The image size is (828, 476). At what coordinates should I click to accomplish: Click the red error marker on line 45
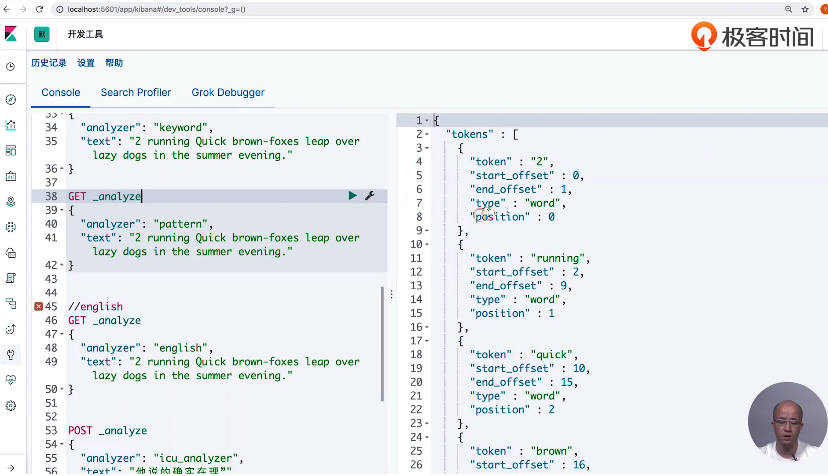(x=38, y=306)
